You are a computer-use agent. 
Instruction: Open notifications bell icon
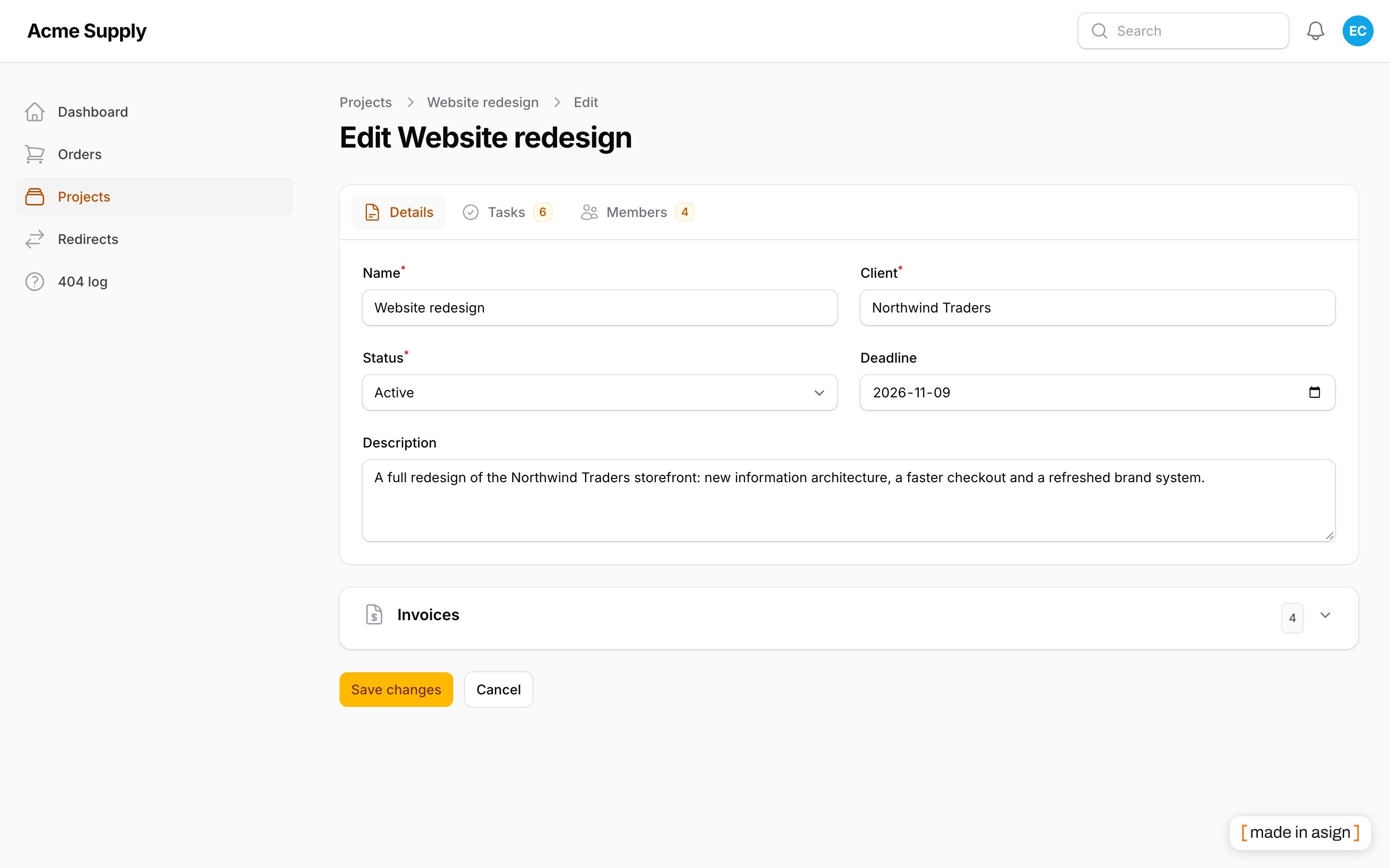(x=1316, y=31)
